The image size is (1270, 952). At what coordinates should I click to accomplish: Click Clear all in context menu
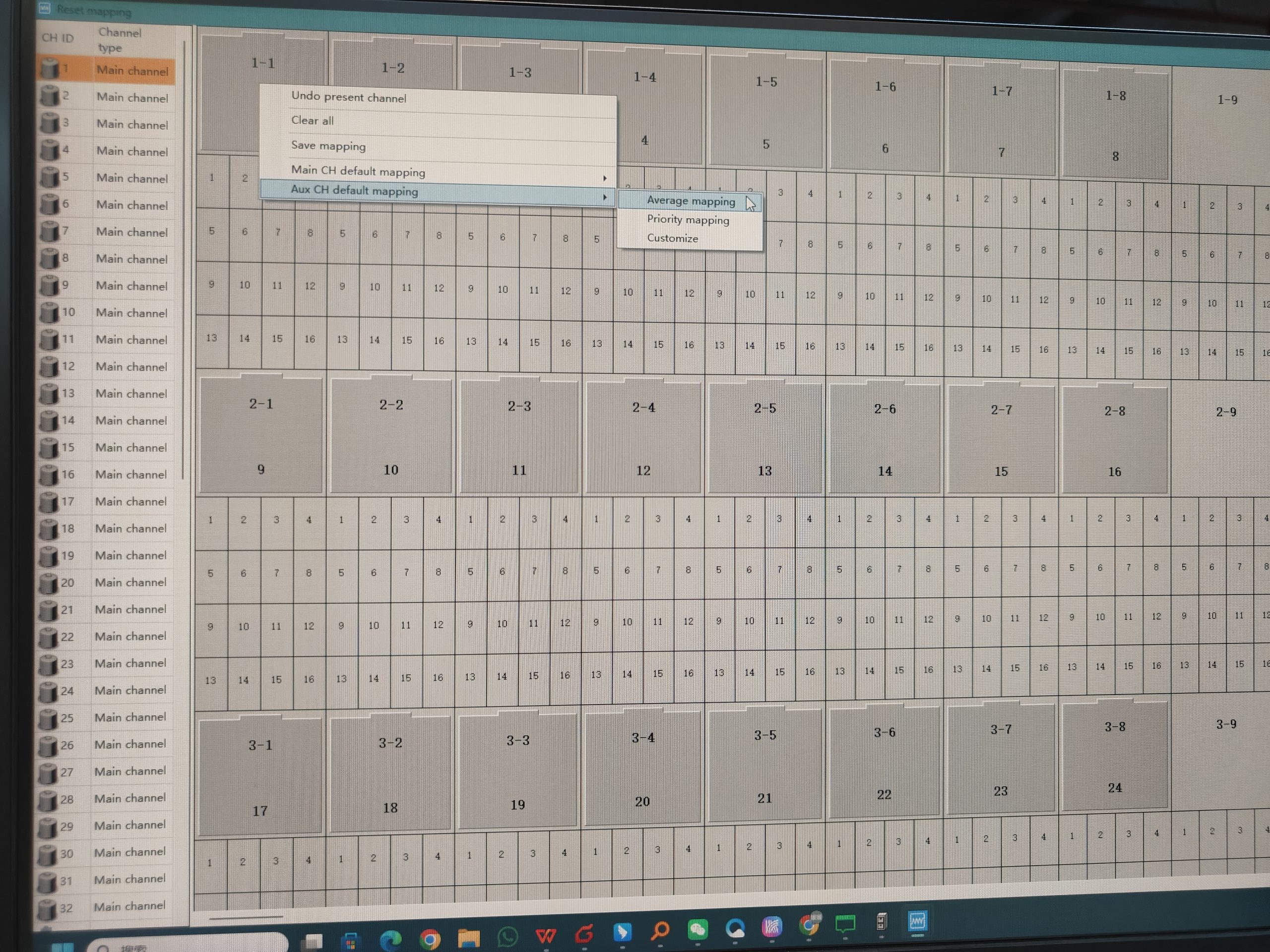coord(313,120)
